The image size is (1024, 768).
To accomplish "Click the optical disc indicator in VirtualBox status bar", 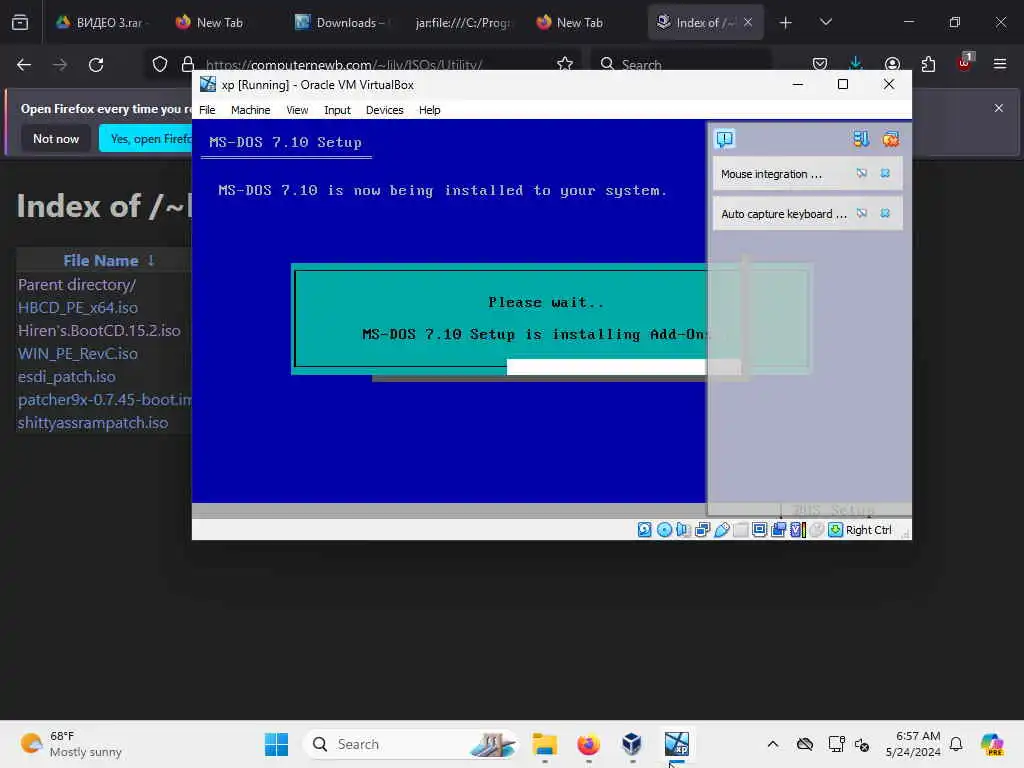I will point(664,530).
